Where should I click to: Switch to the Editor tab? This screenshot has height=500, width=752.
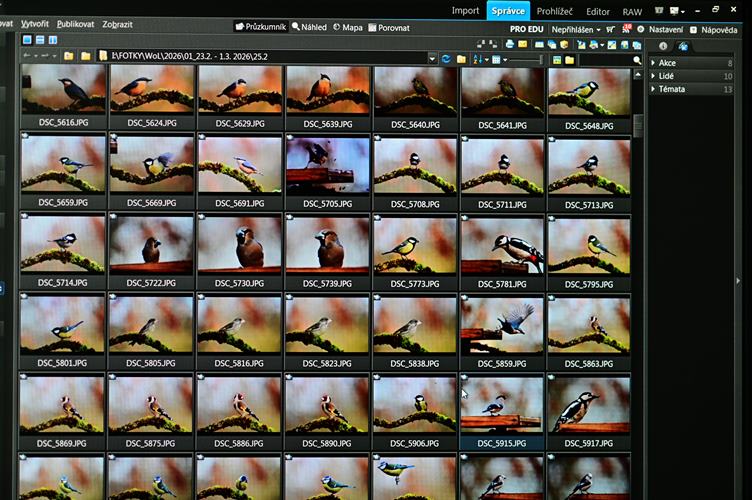pyautogui.click(x=598, y=11)
